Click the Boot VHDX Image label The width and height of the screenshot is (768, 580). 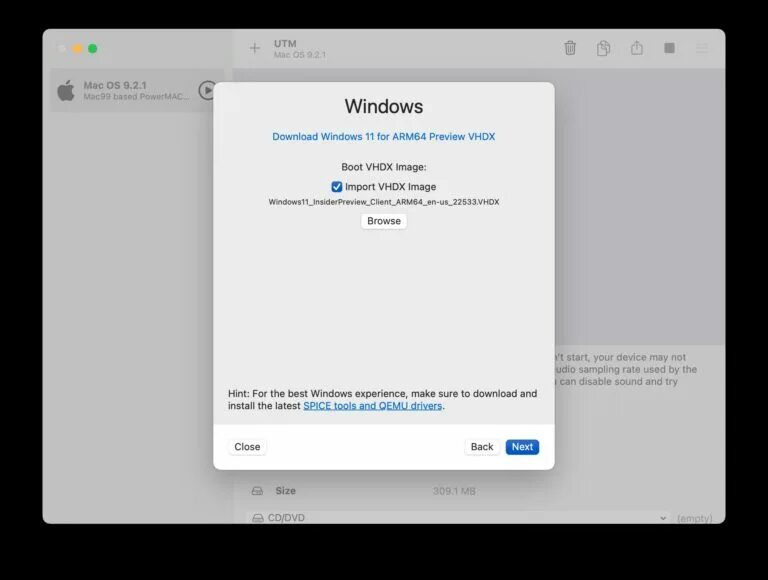pyautogui.click(x=384, y=167)
